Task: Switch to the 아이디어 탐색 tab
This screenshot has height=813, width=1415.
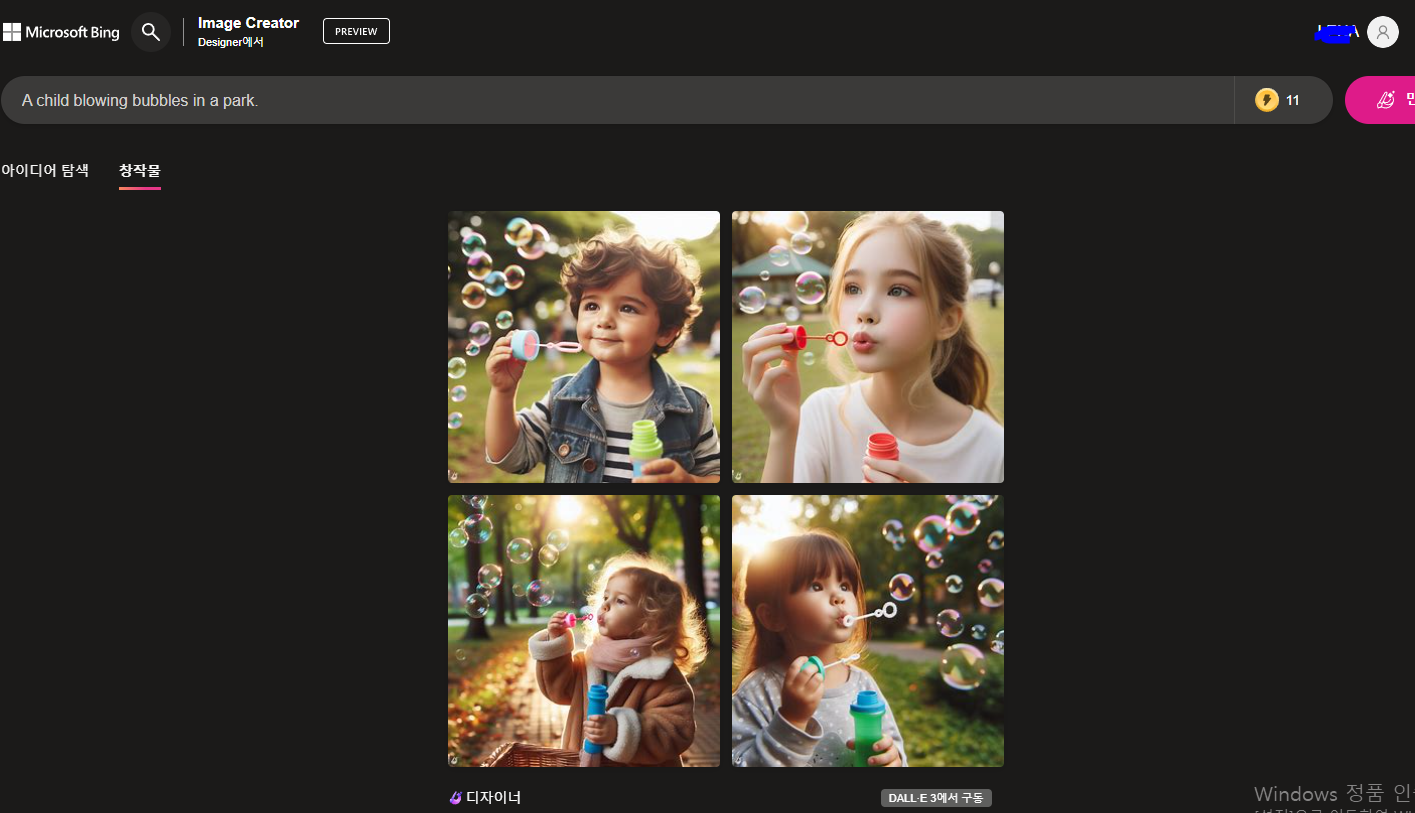Action: pos(45,170)
